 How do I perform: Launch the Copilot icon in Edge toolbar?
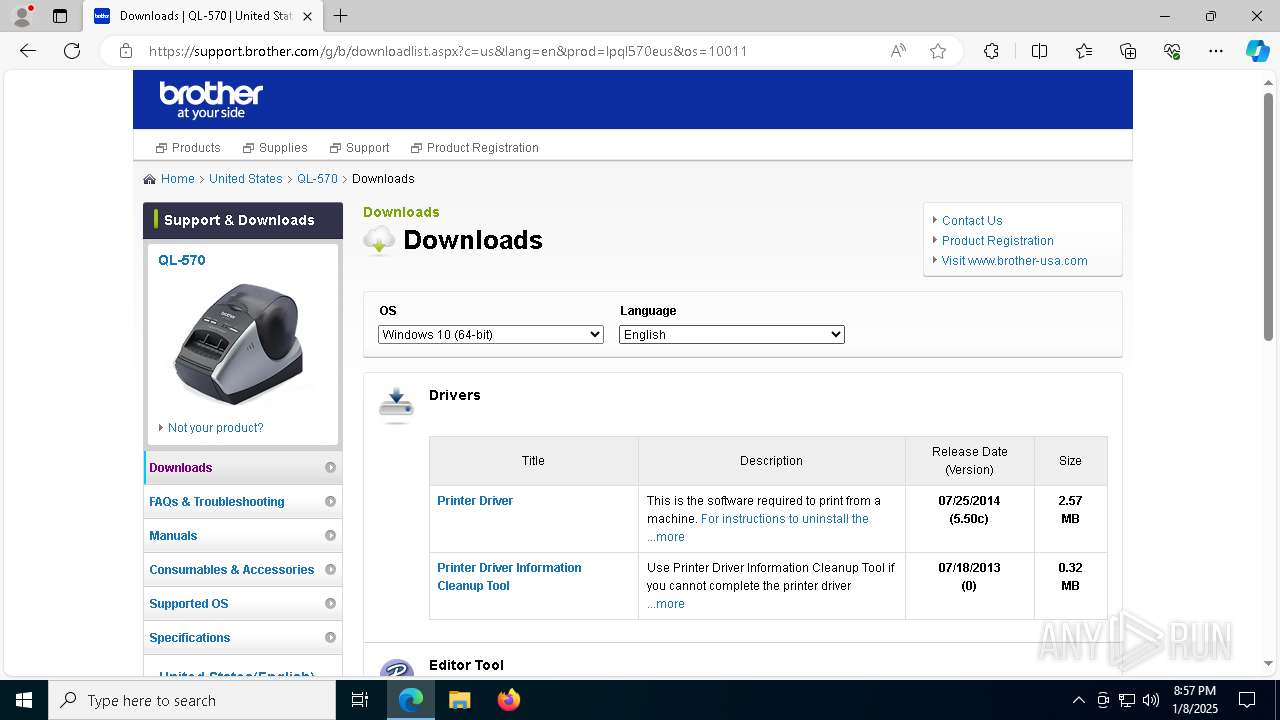point(1257,51)
